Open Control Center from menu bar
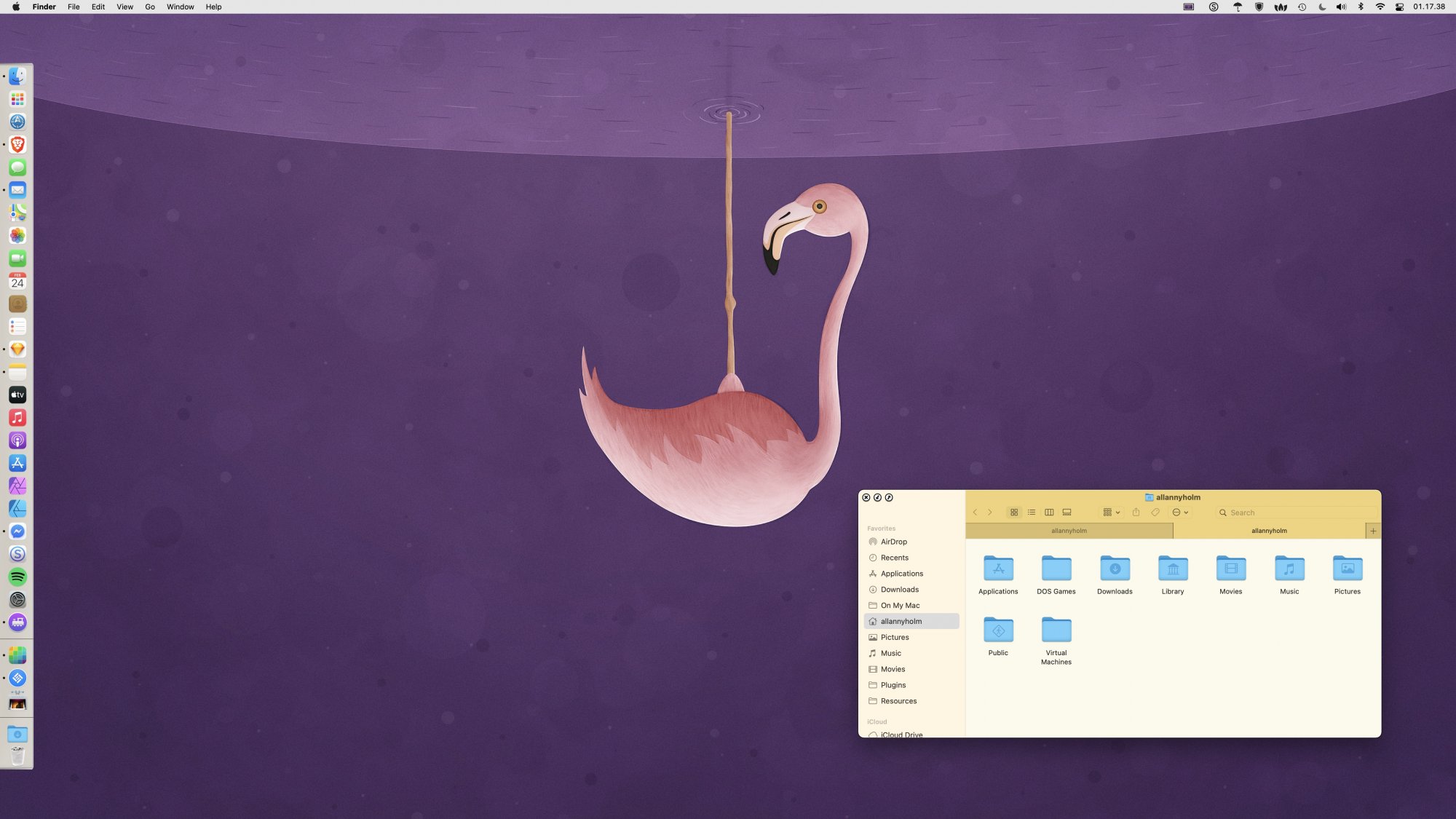Screen dimensions: 1456x819 point(1399,7)
